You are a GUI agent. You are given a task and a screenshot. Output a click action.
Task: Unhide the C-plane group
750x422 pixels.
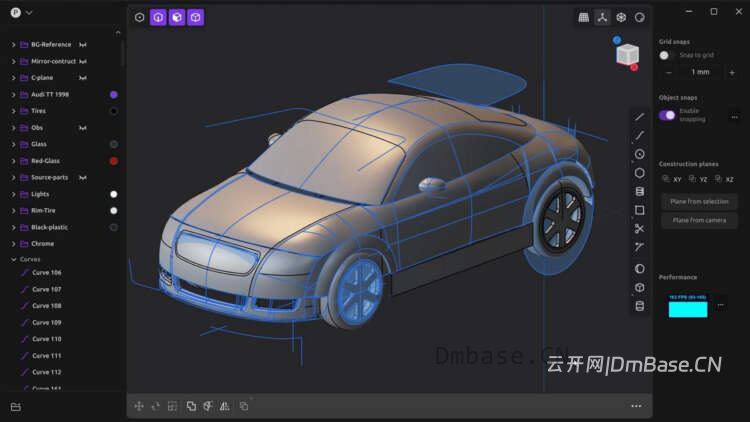tap(83, 78)
